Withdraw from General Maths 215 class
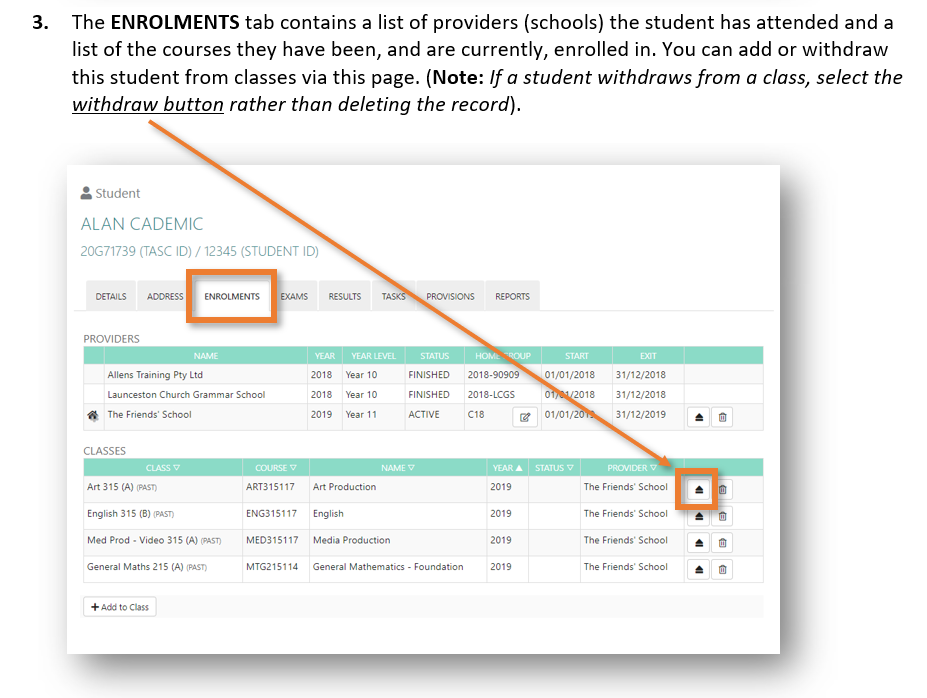927x698 pixels. point(700,569)
